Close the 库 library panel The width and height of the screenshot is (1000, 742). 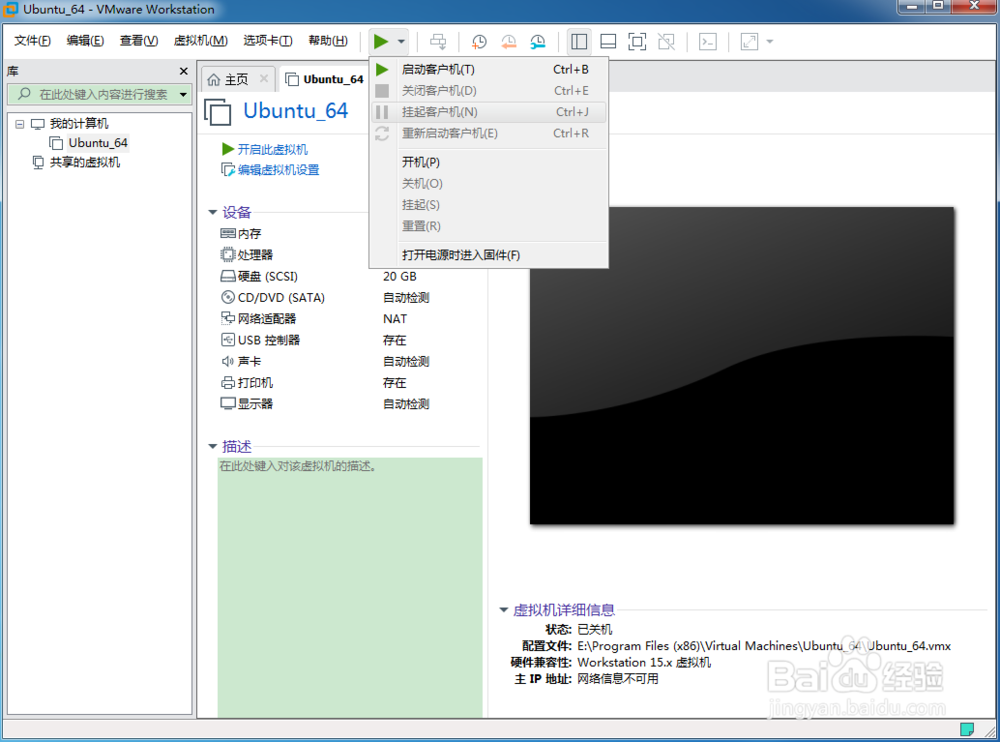pyautogui.click(x=184, y=71)
